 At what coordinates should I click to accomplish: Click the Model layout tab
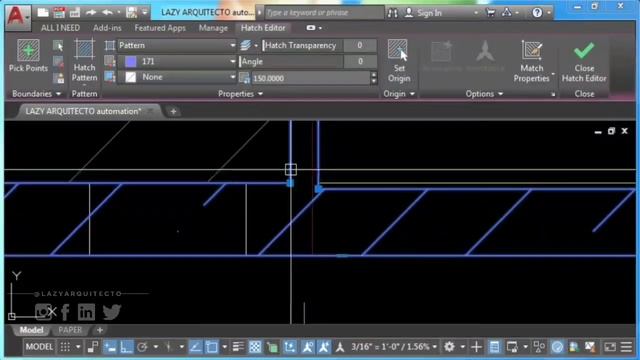(x=31, y=330)
